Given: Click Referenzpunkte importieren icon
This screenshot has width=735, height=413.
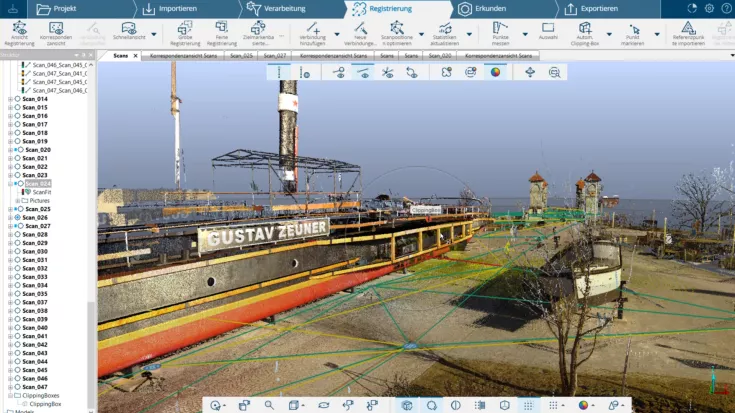Looking at the screenshot, I should (x=688, y=28).
